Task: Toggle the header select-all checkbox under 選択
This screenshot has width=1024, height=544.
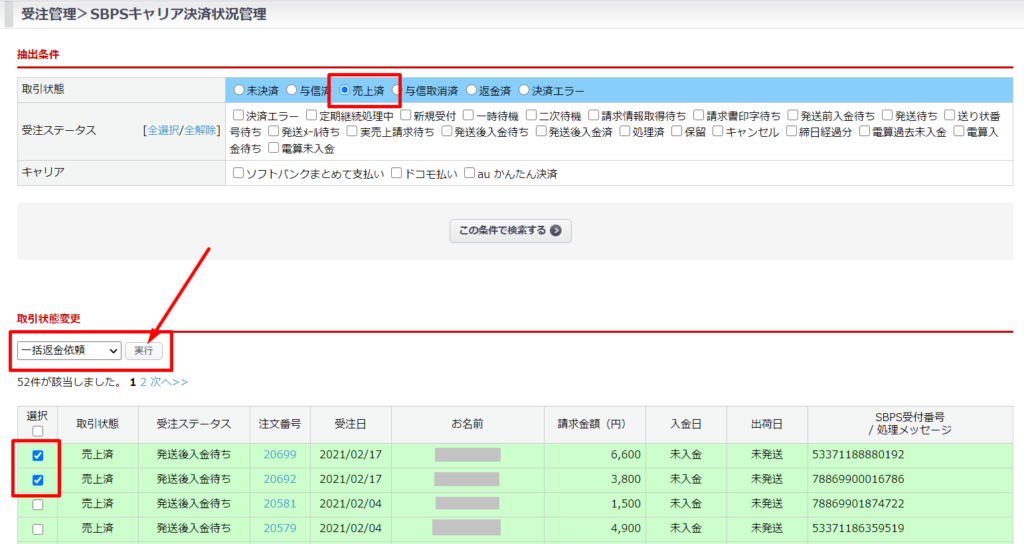Action: click(37, 432)
